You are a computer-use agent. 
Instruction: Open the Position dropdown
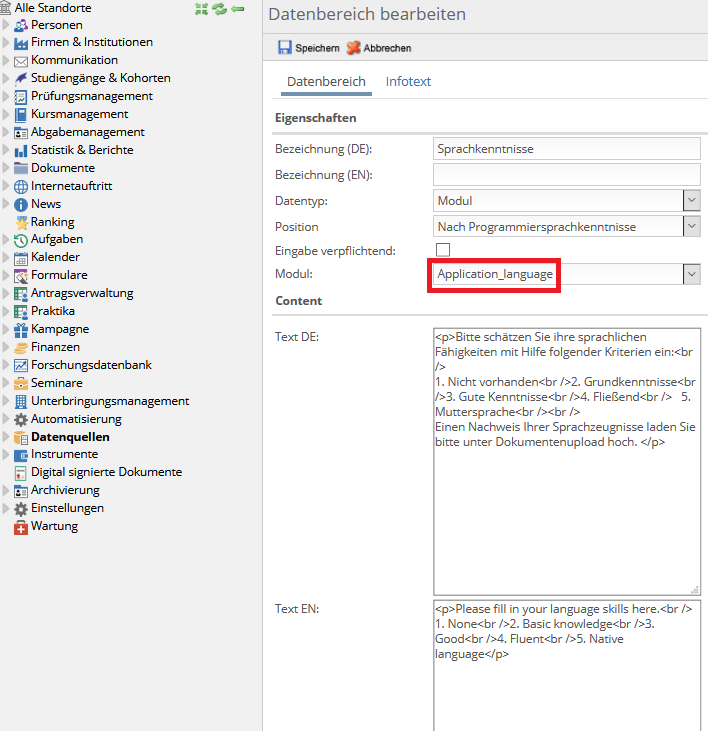[691, 227]
